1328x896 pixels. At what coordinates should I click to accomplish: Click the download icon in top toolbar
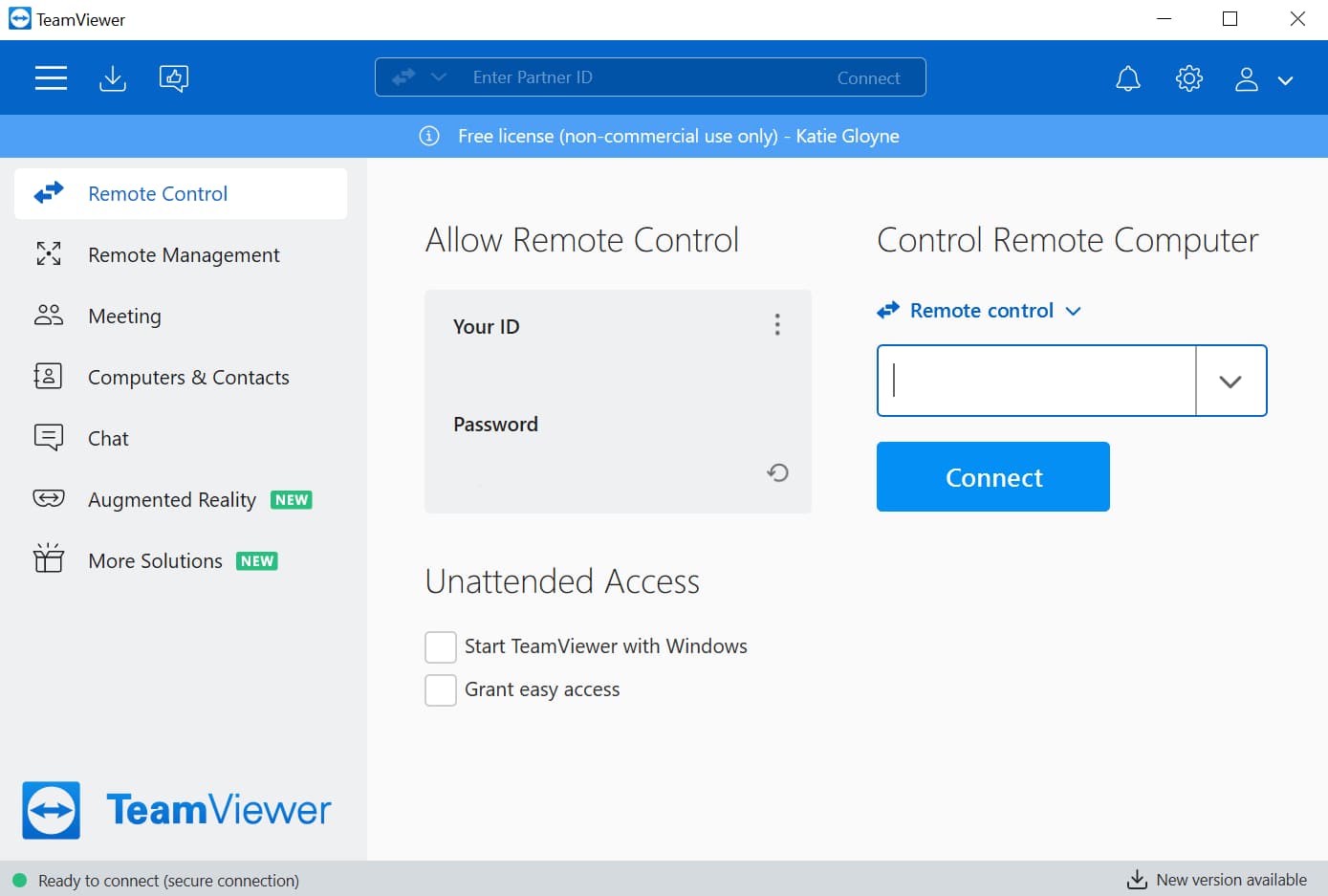coord(113,77)
